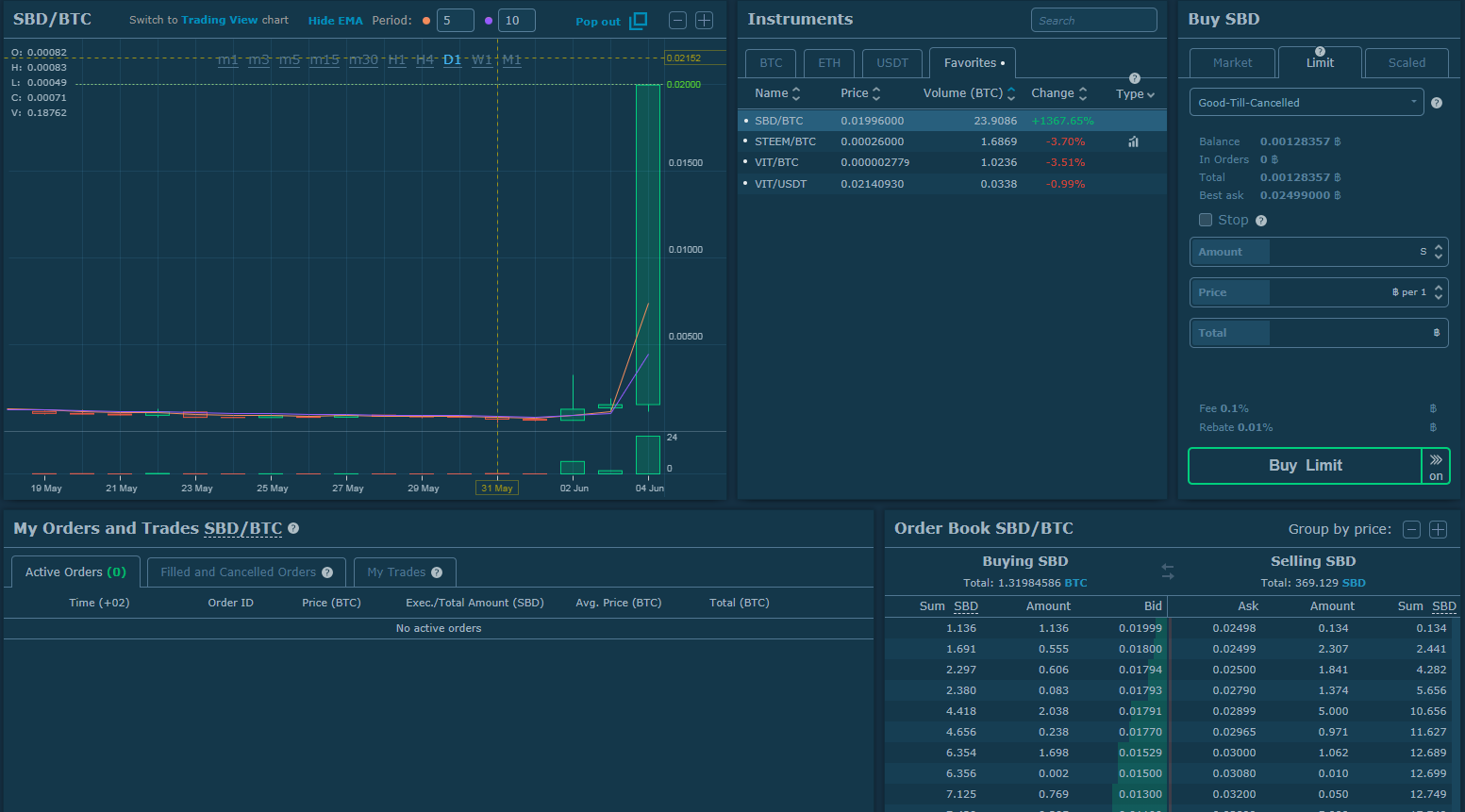Click the Price input field
1465x812 pixels.
(1319, 292)
